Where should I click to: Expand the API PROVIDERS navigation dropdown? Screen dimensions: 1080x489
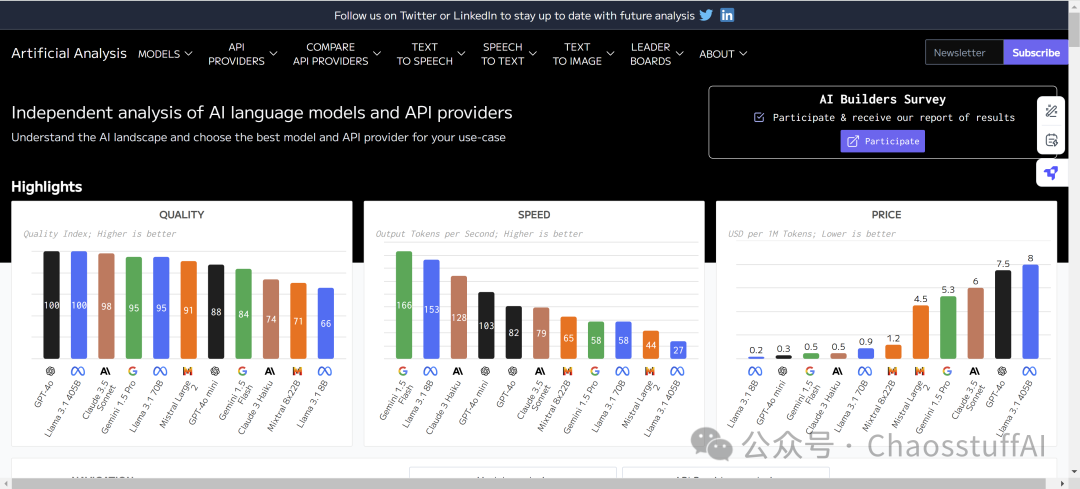coord(243,54)
